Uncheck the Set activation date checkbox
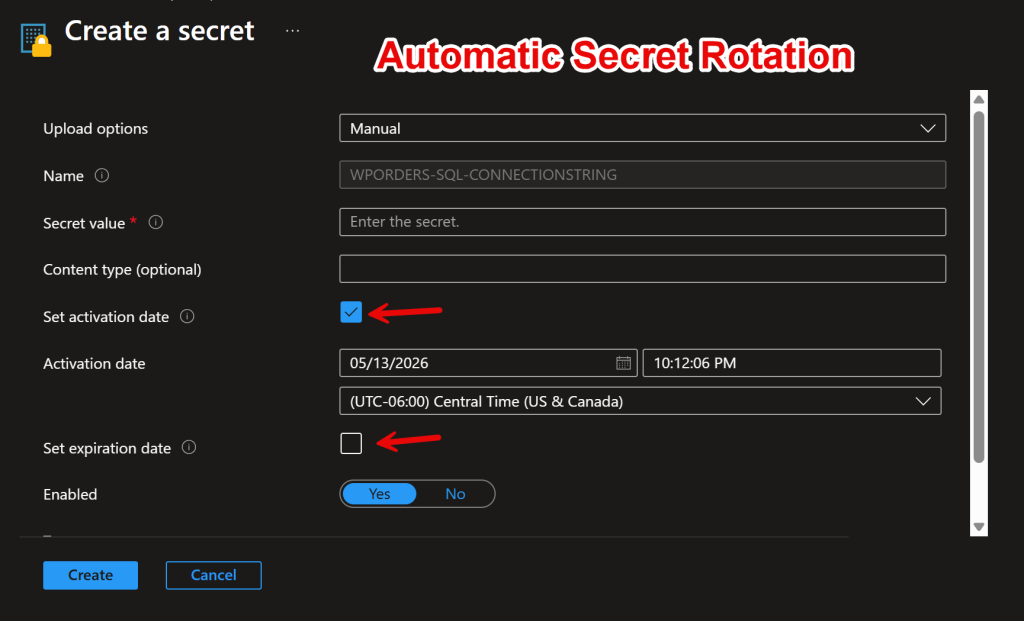The width and height of the screenshot is (1024, 621). click(351, 312)
